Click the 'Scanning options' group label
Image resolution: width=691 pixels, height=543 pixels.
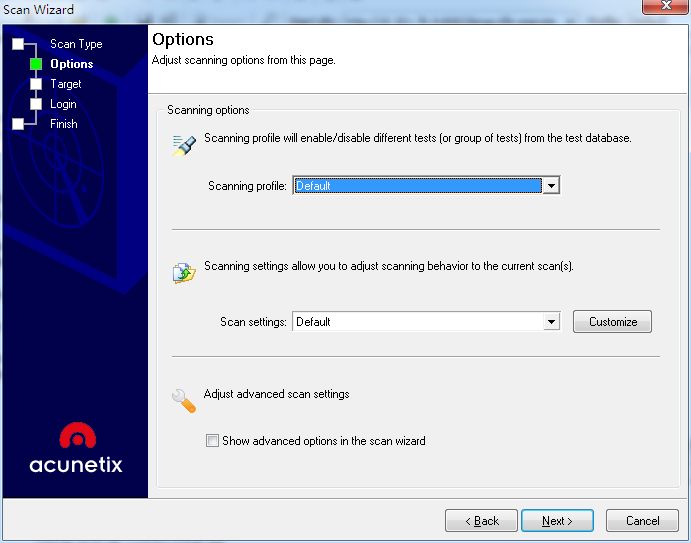[x=208, y=110]
